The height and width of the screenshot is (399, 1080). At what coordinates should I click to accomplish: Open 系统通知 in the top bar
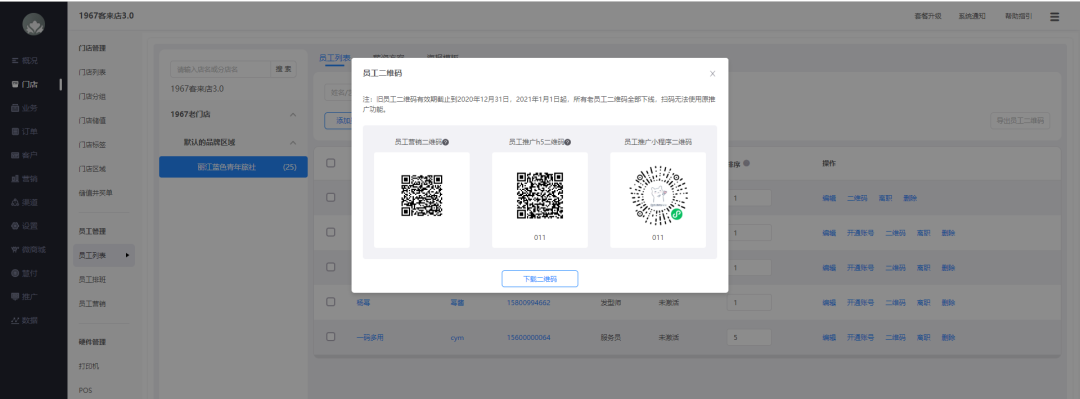(972, 17)
